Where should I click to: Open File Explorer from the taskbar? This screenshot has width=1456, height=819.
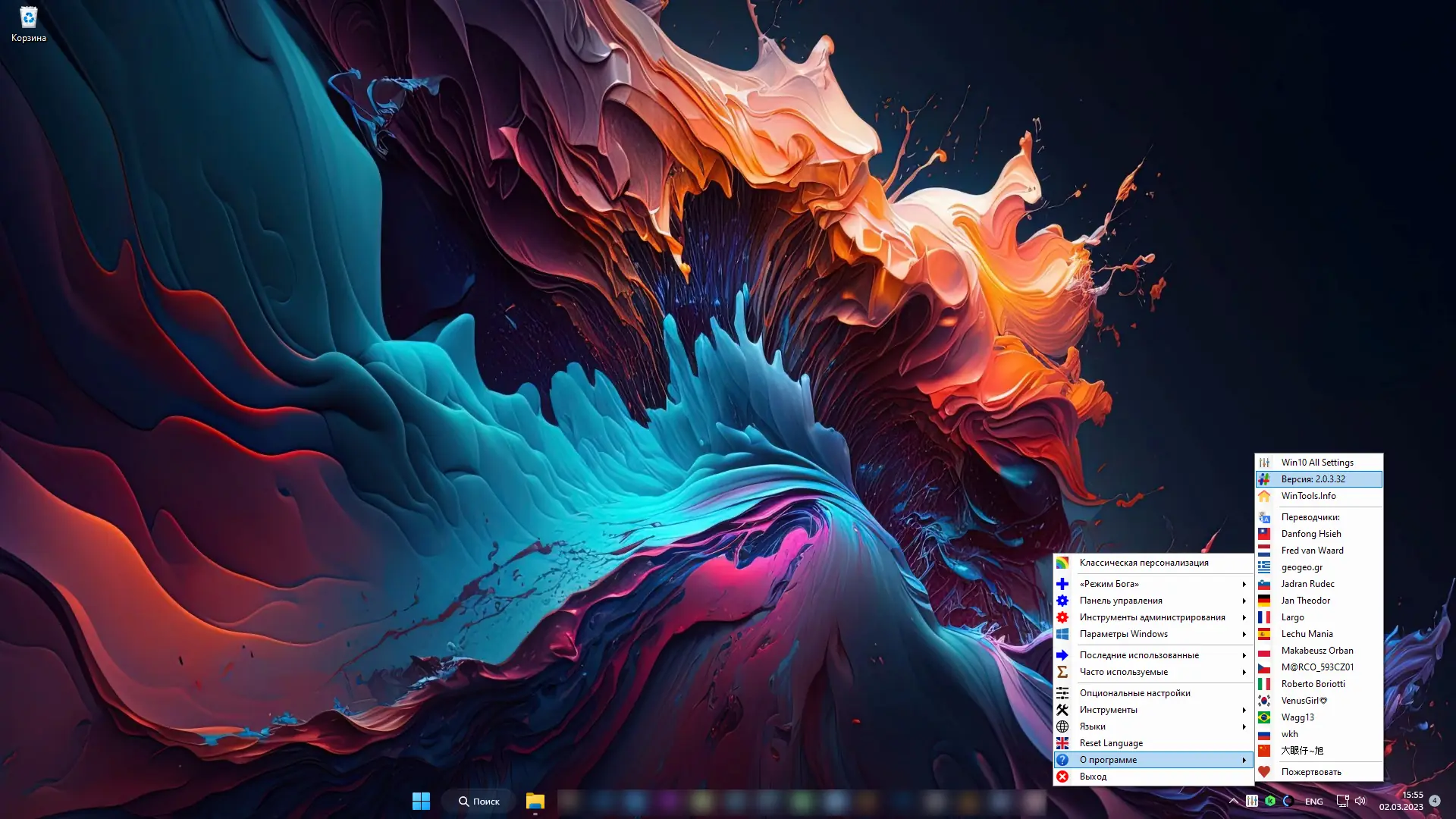[x=535, y=801]
